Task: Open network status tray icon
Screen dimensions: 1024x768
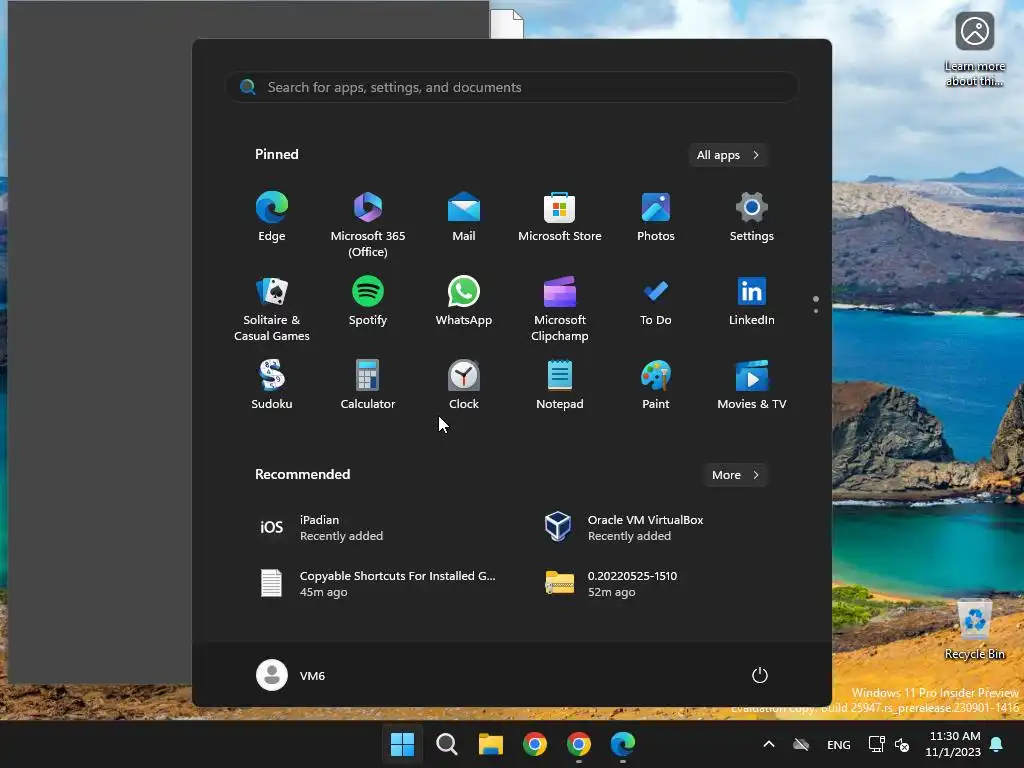Action: pos(876,744)
